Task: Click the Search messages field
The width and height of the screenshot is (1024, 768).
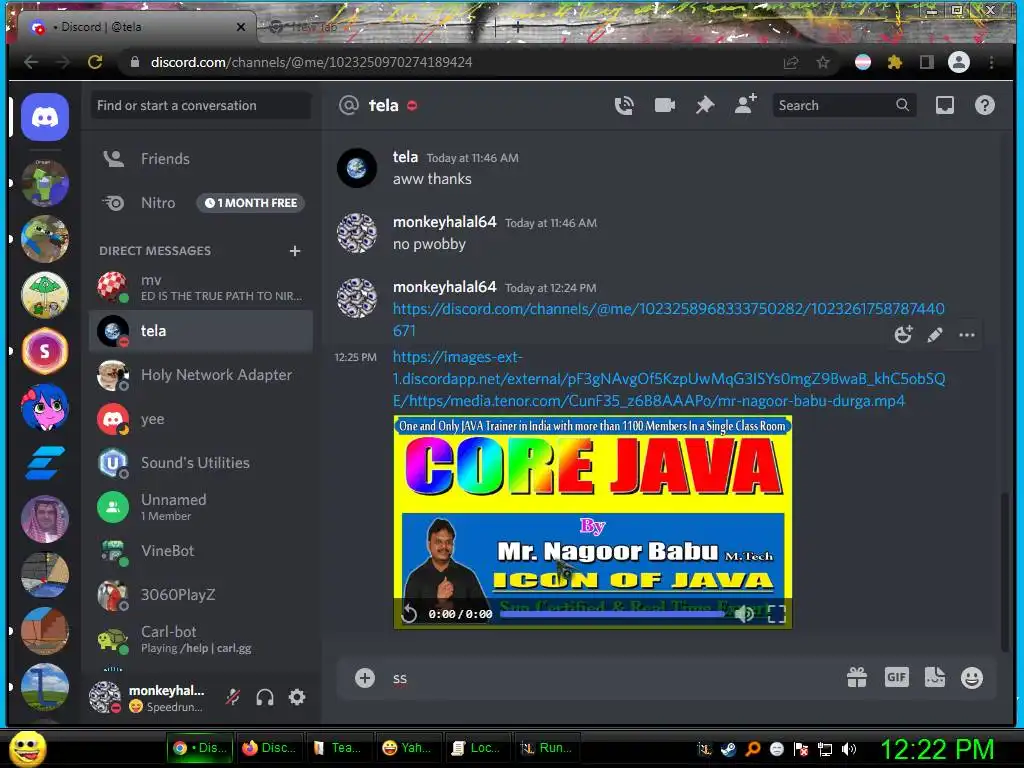Action: pos(843,105)
